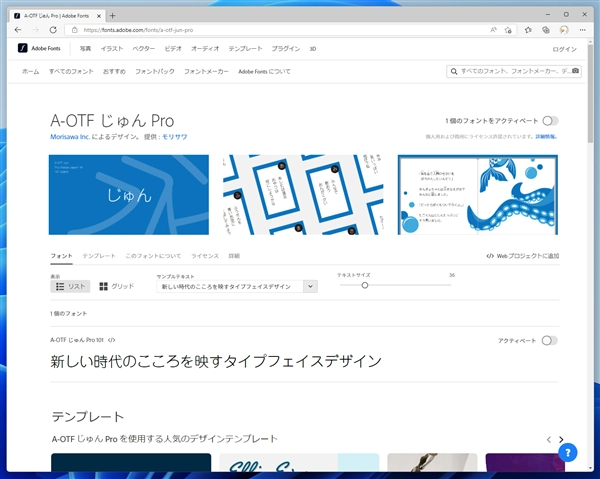Open おすすめ navigation item
This screenshot has width=600, height=479.
tap(114, 72)
